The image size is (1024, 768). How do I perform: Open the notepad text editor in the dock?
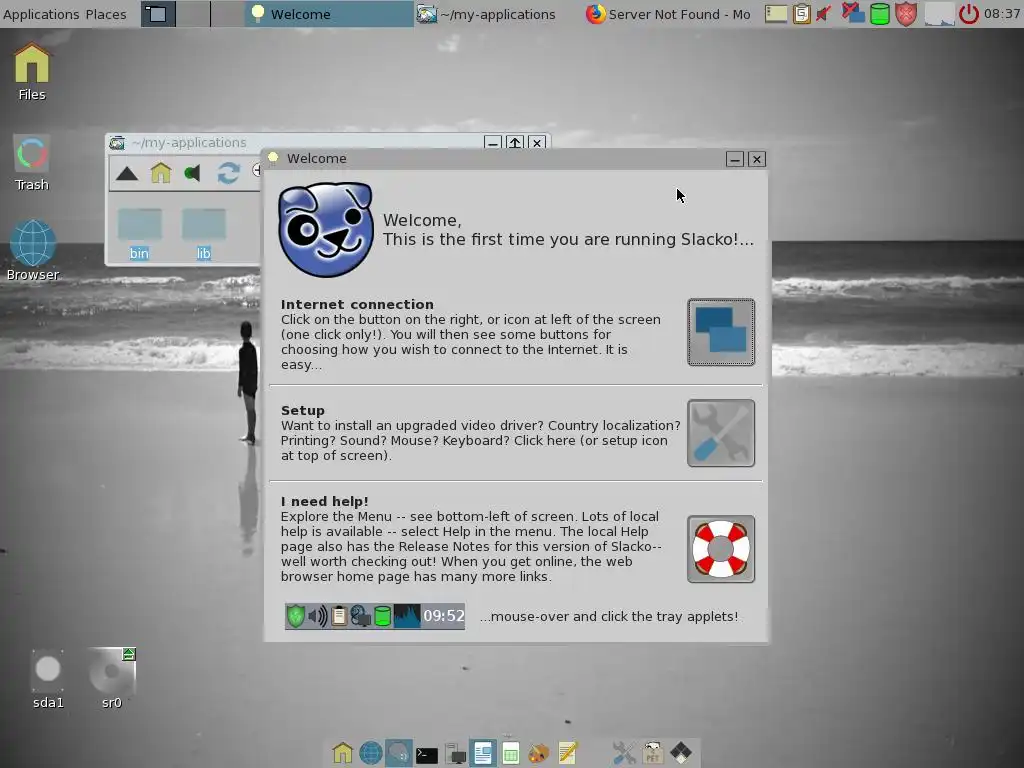568,753
